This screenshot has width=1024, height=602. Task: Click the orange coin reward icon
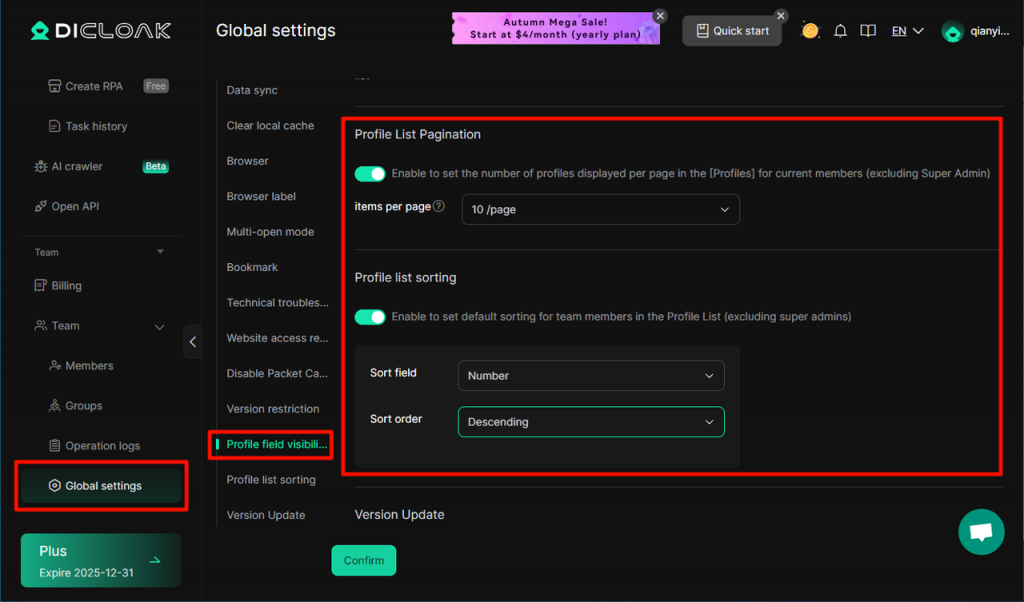click(x=810, y=31)
